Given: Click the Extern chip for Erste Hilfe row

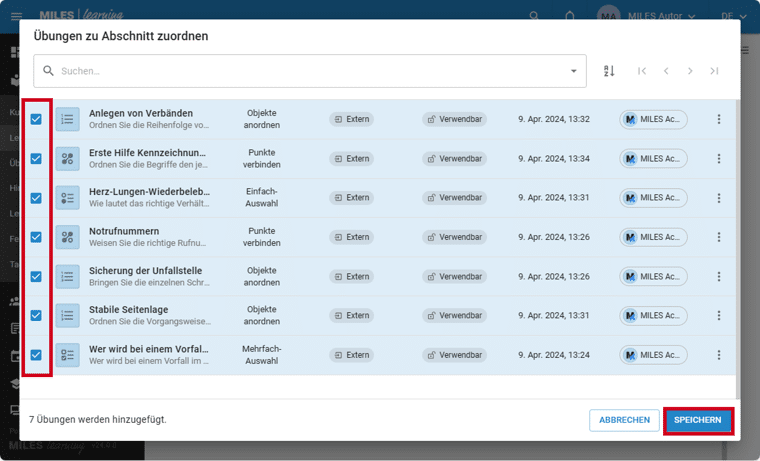Looking at the screenshot, I should pyautogui.click(x=352, y=158).
